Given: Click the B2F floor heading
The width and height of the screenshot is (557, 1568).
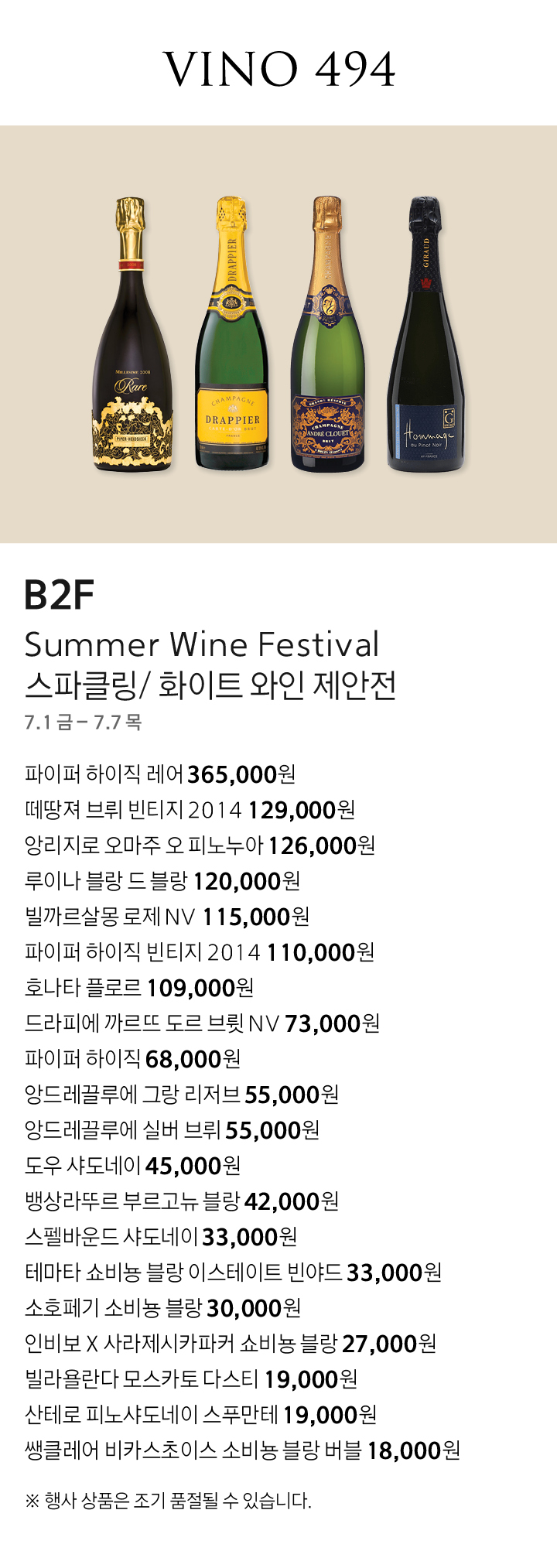Looking at the screenshot, I should click(x=59, y=595).
